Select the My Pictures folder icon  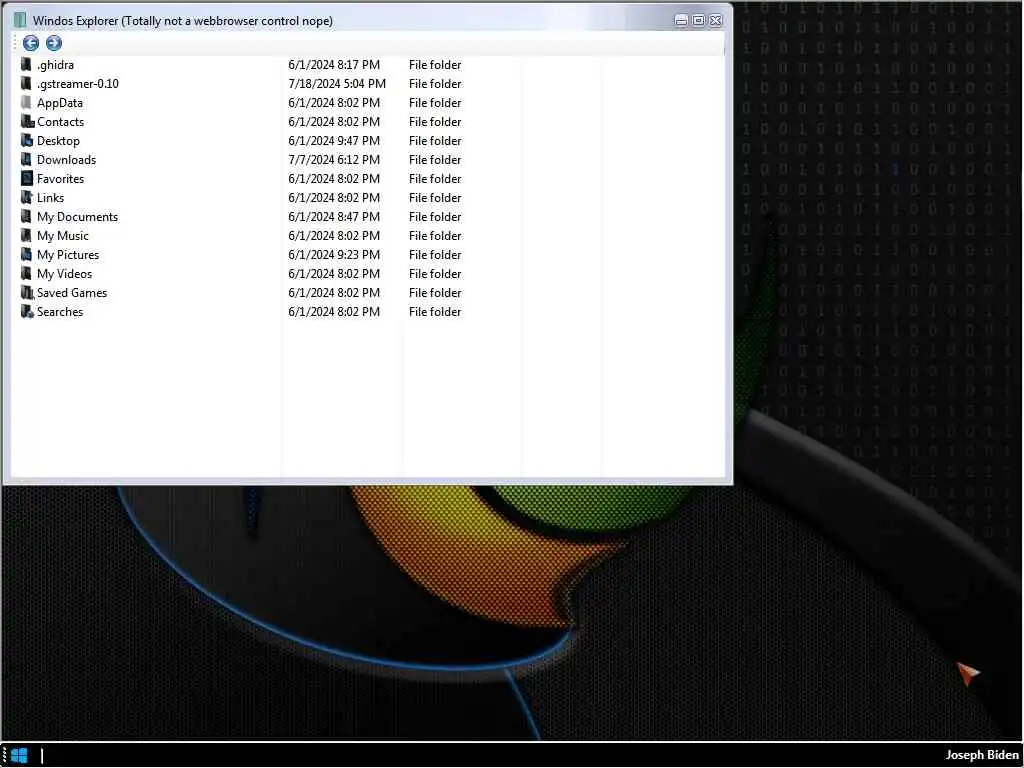[26, 254]
